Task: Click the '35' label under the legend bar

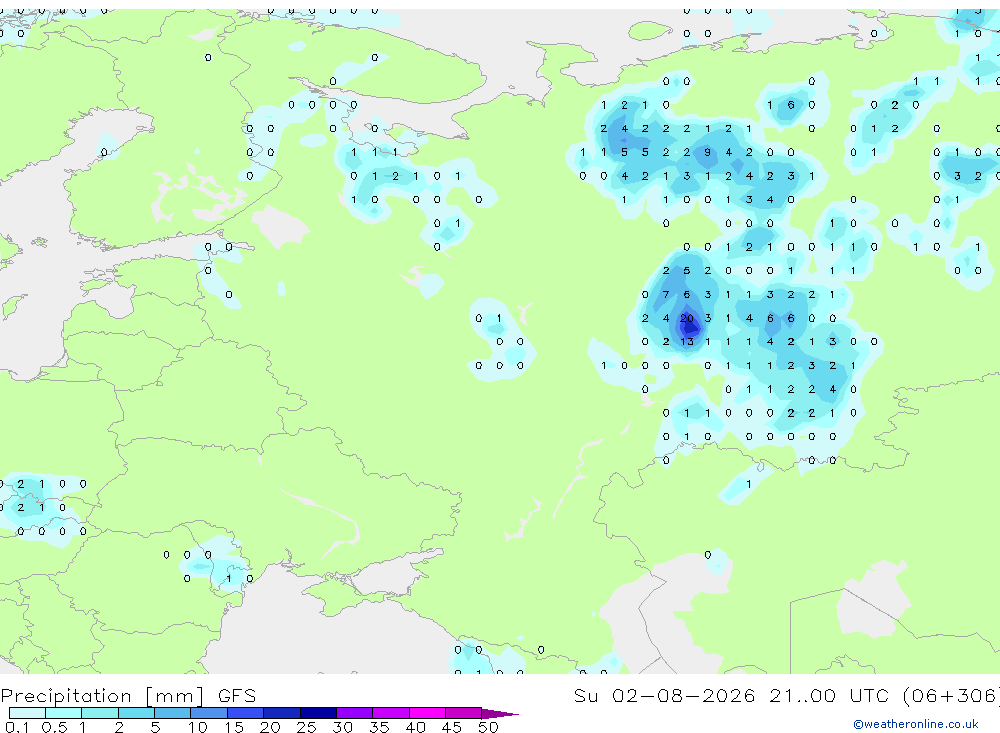Action: [379, 727]
